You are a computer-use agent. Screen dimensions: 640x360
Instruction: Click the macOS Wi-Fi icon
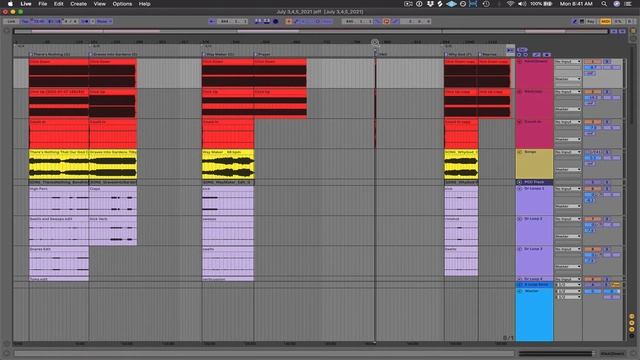click(510, 4)
